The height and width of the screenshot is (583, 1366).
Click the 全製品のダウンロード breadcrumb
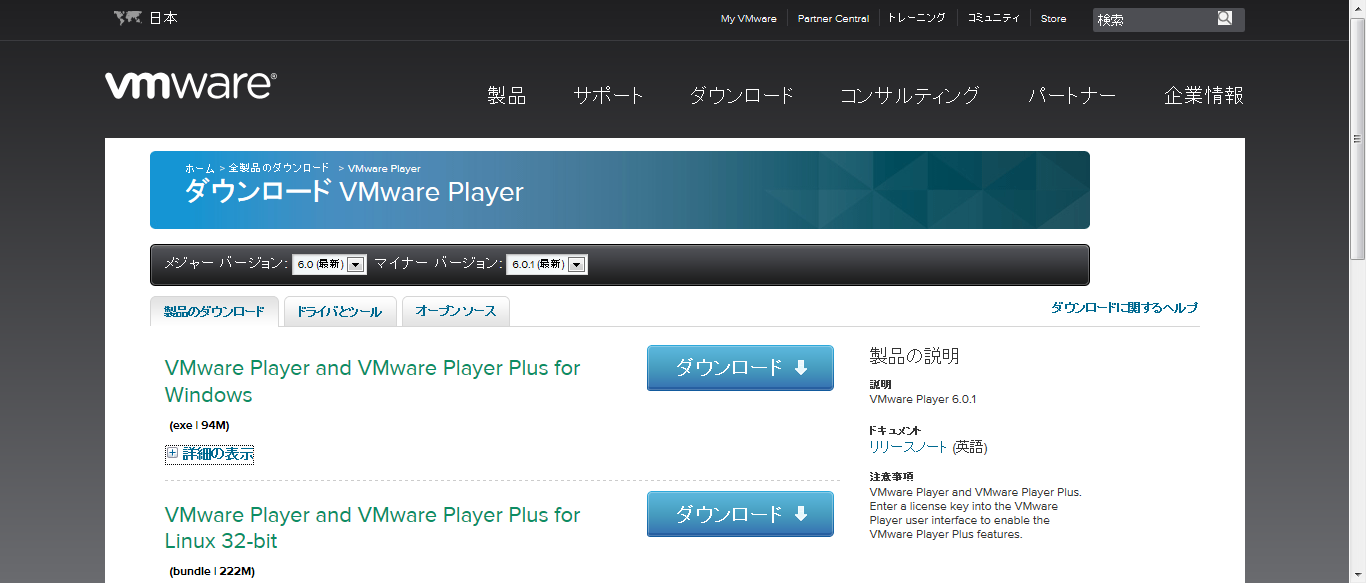(x=279, y=168)
